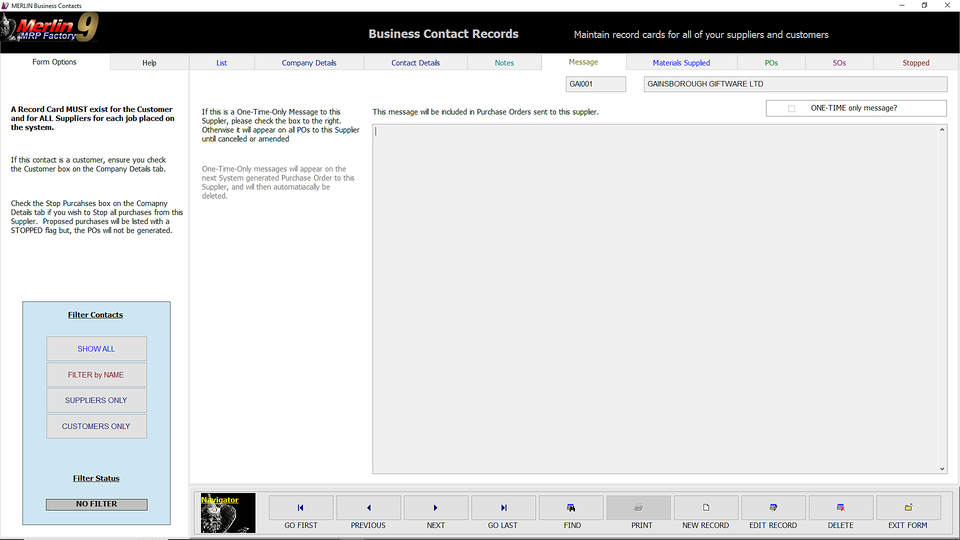
Task: Check the ONE-TIME only message box
Action: pyautogui.click(x=792, y=108)
